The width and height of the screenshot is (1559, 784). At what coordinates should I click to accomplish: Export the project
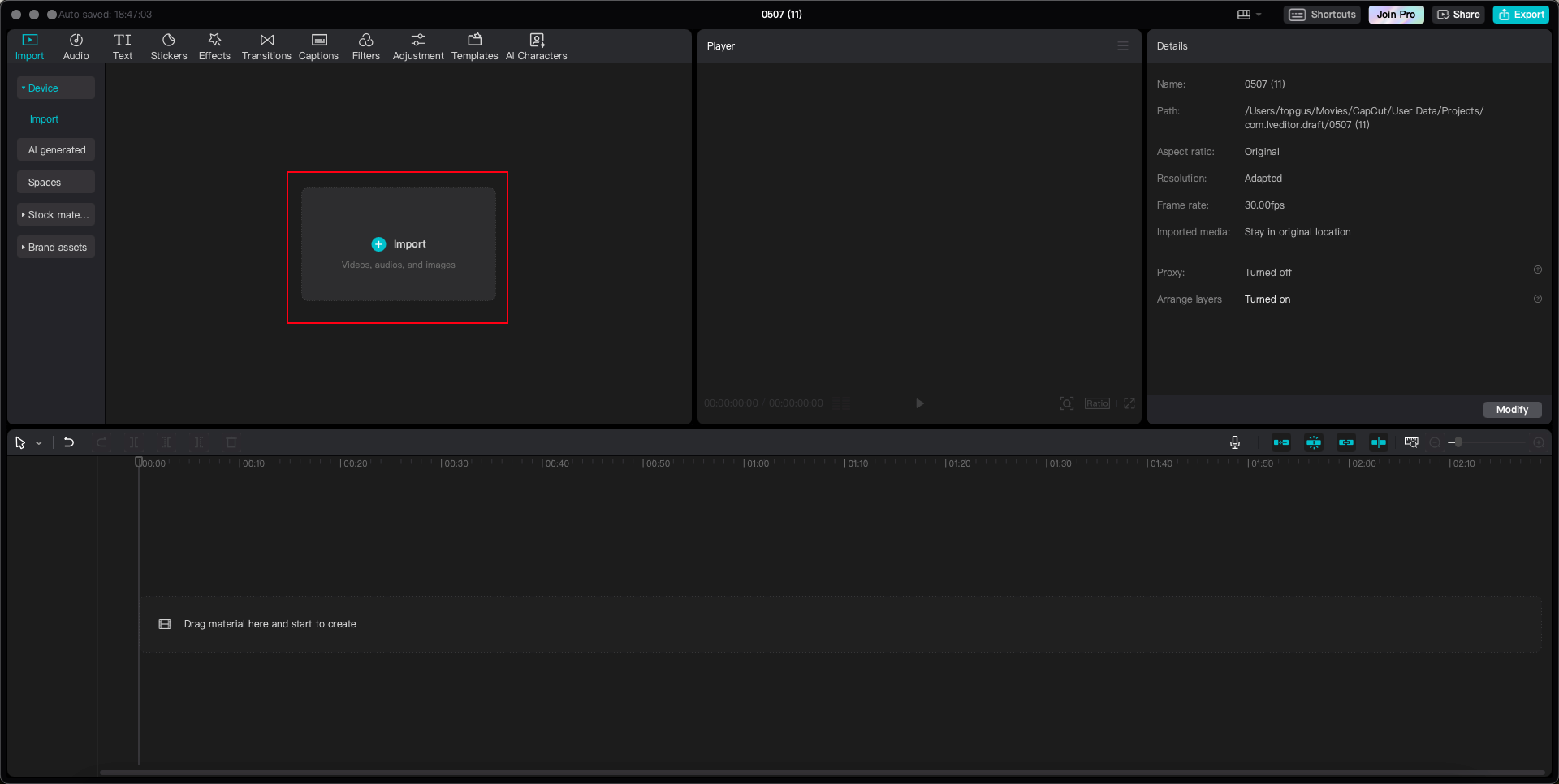pos(1522,15)
